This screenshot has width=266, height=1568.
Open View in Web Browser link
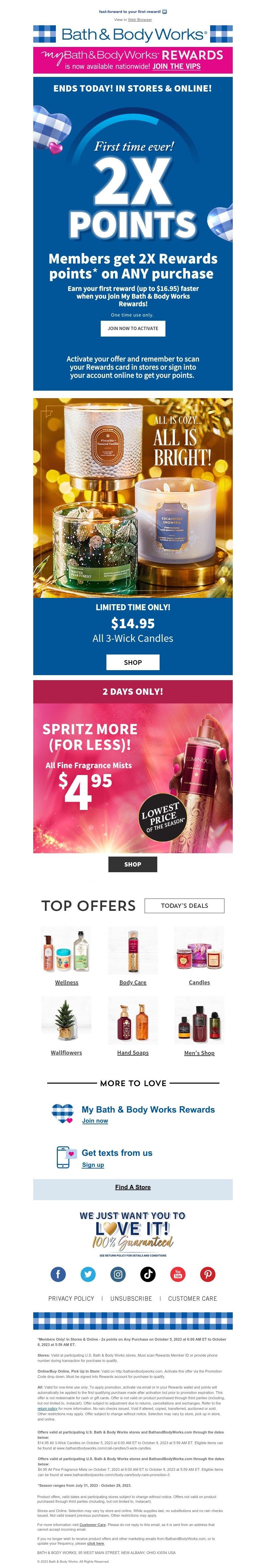(140, 20)
